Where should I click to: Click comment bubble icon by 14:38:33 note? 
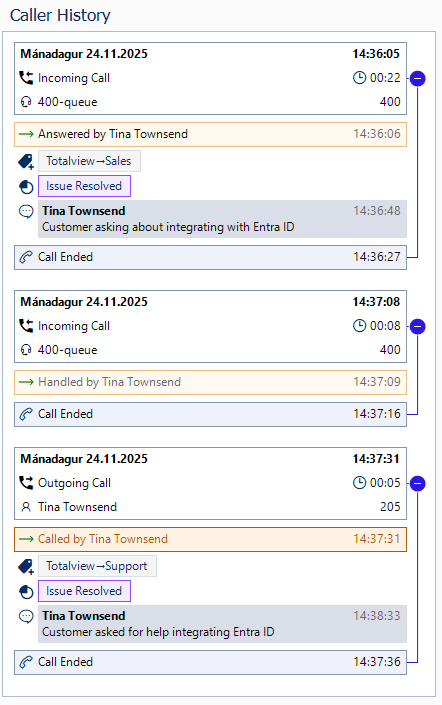(x=26, y=616)
